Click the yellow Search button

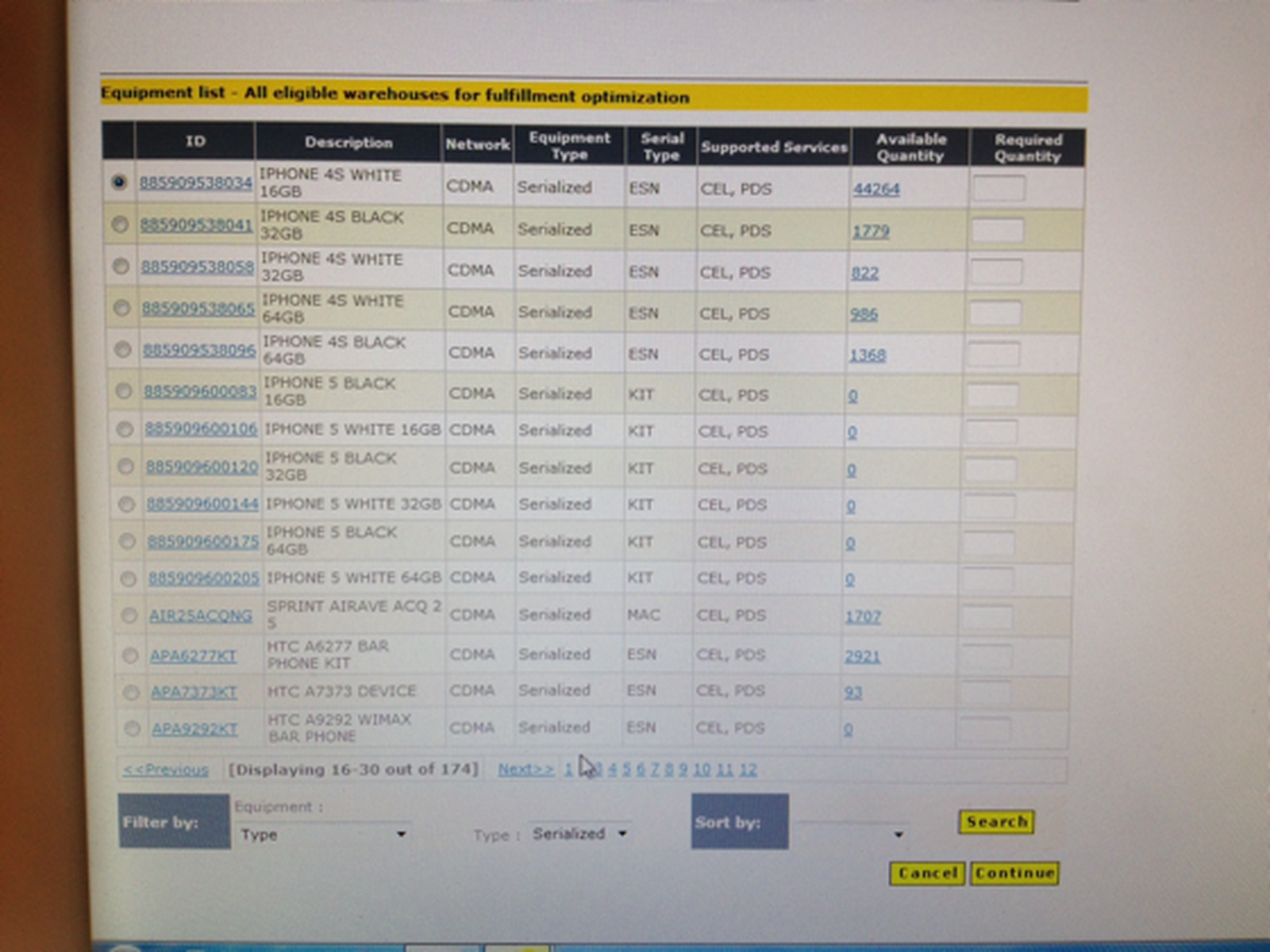click(x=996, y=822)
